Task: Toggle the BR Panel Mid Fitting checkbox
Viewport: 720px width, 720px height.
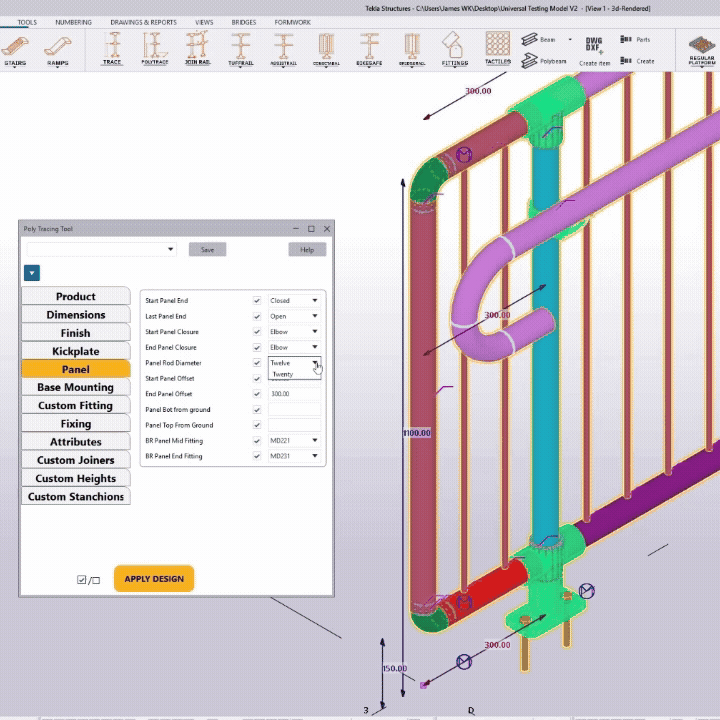Action: click(x=257, y=441)
